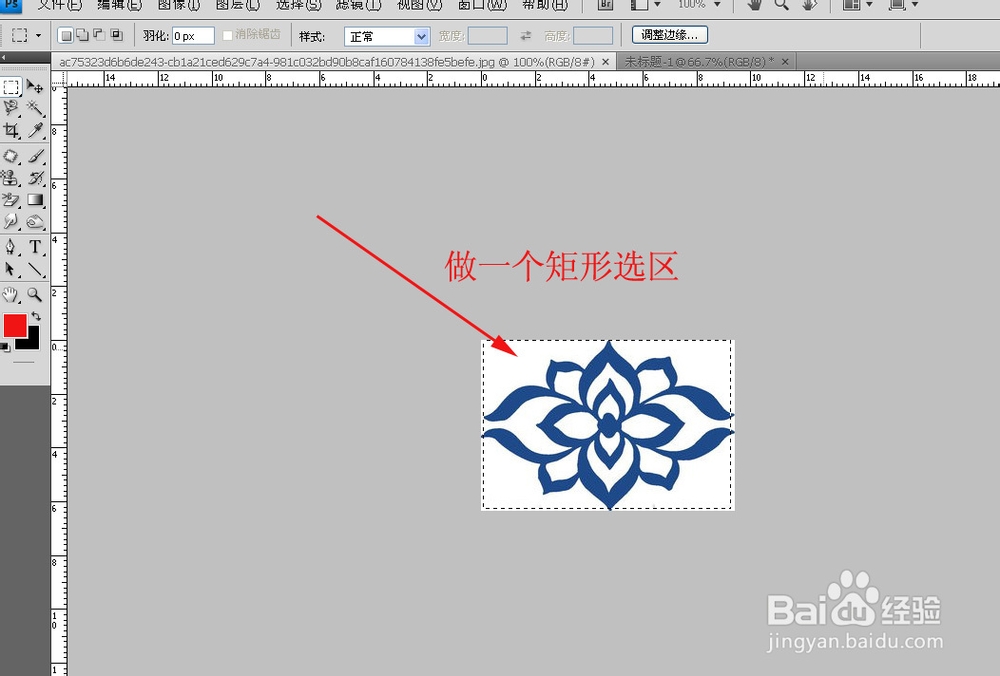Select the Clone Stamp tool
The width and height of the screenshot is (1000, 676).
coord(11,178)
